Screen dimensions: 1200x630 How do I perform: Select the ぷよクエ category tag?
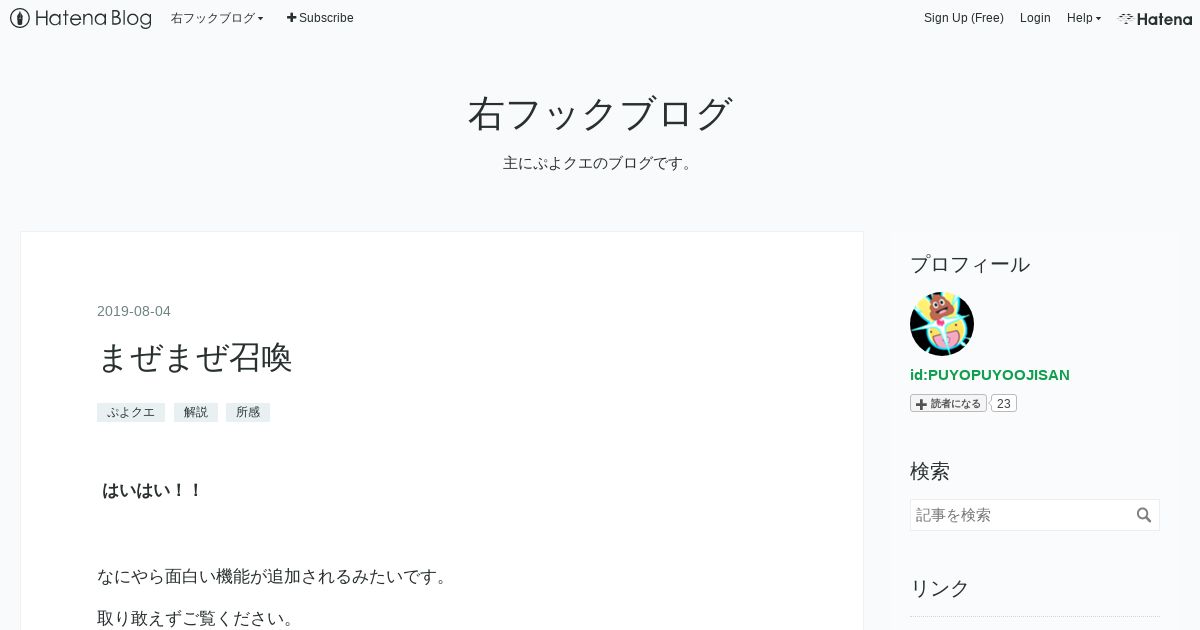[x=131, y=412]
